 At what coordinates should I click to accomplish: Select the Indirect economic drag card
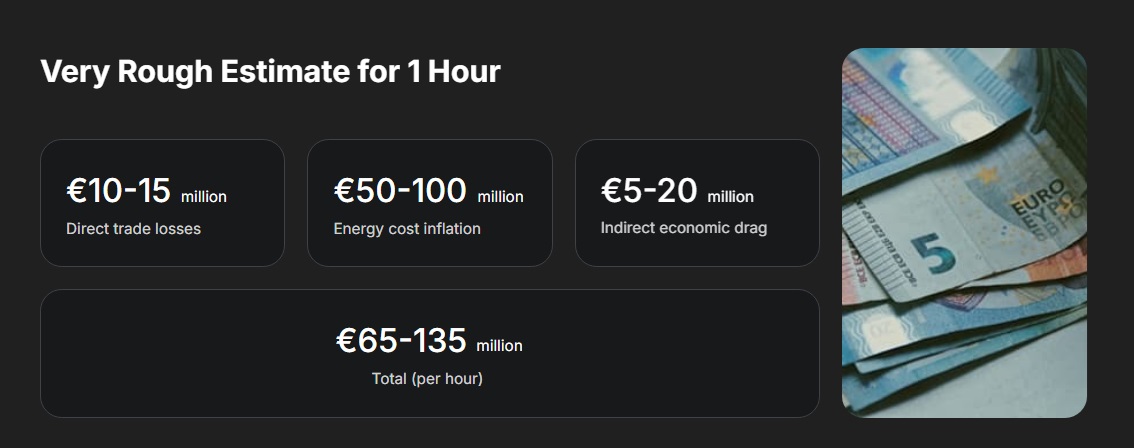[x=697, y=203]
